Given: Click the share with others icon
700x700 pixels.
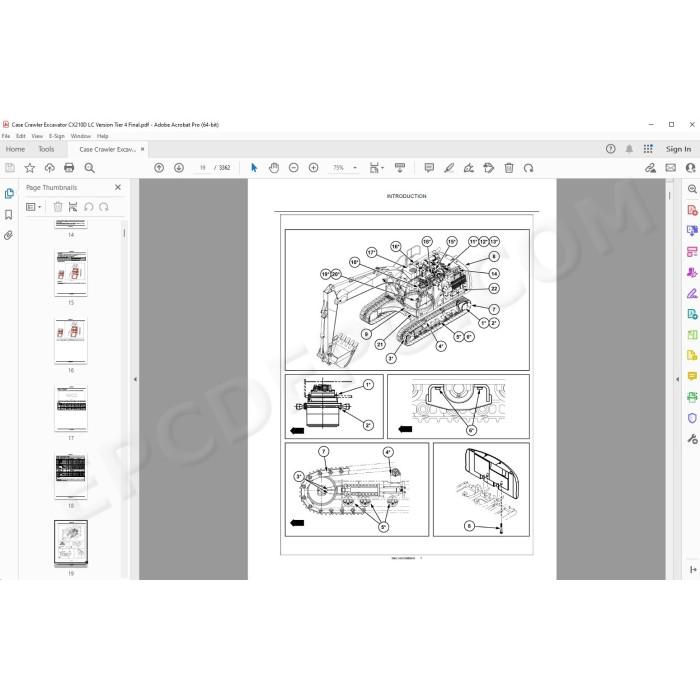Looking at the screenshot, I should pos(690,168).
